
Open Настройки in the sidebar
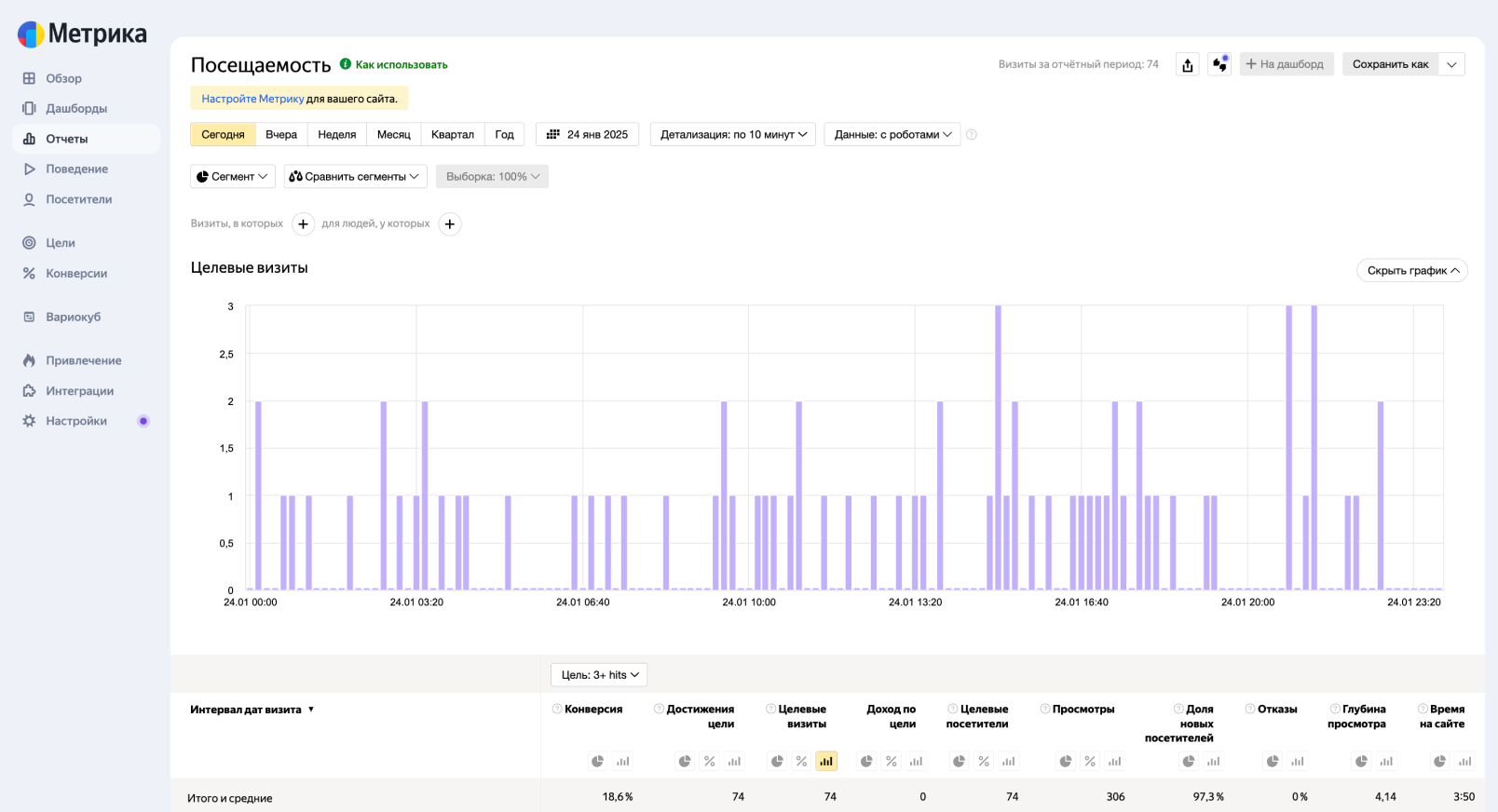[x=76, y=421]
